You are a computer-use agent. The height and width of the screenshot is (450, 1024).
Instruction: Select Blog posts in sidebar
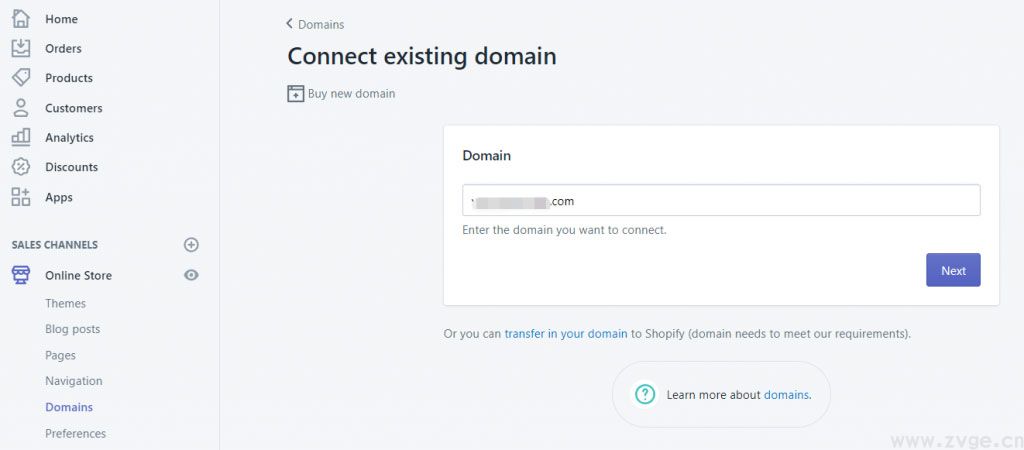[x=72, y=329]
